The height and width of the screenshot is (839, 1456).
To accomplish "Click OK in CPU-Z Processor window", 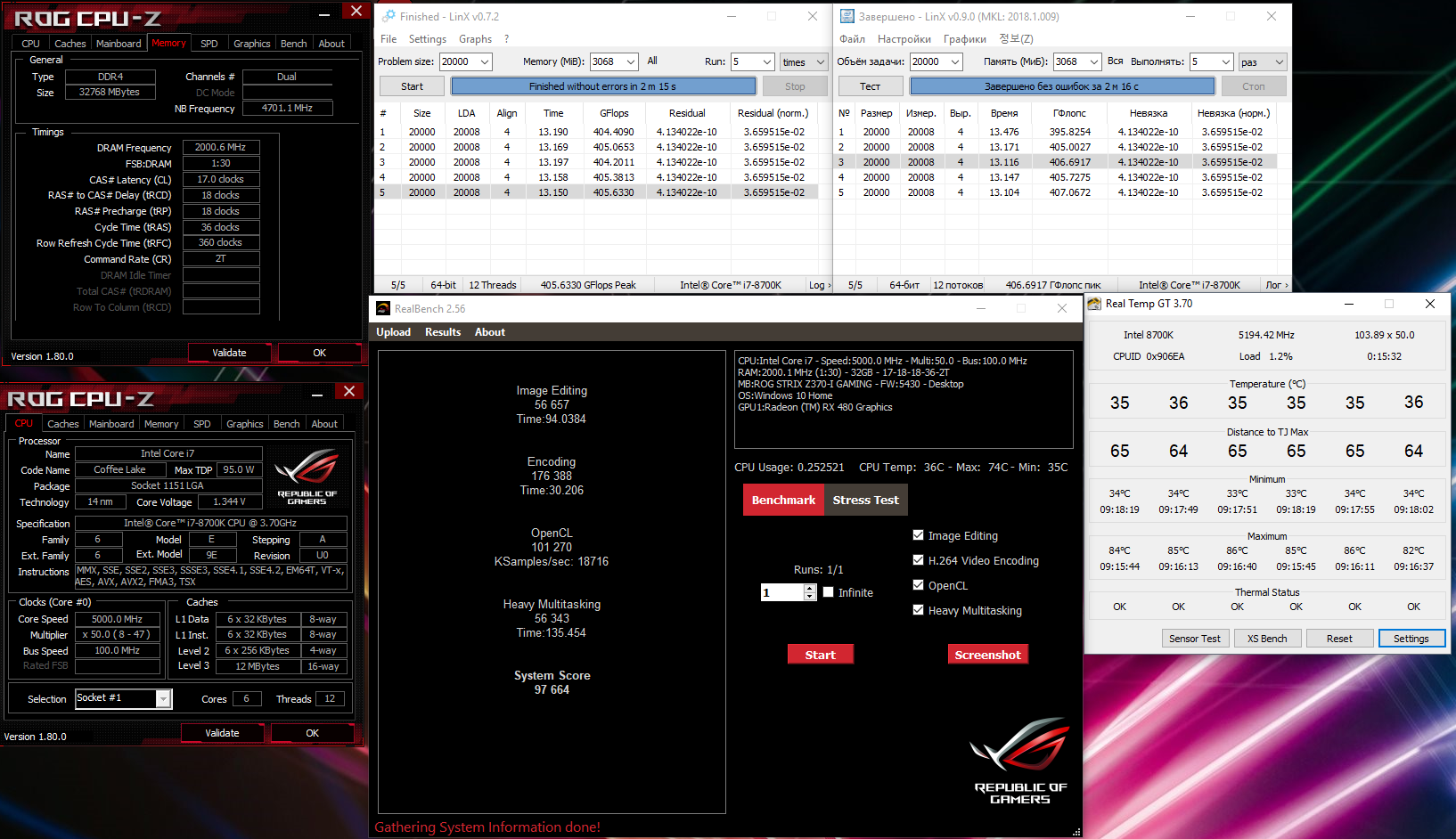I will click(313, 733).
